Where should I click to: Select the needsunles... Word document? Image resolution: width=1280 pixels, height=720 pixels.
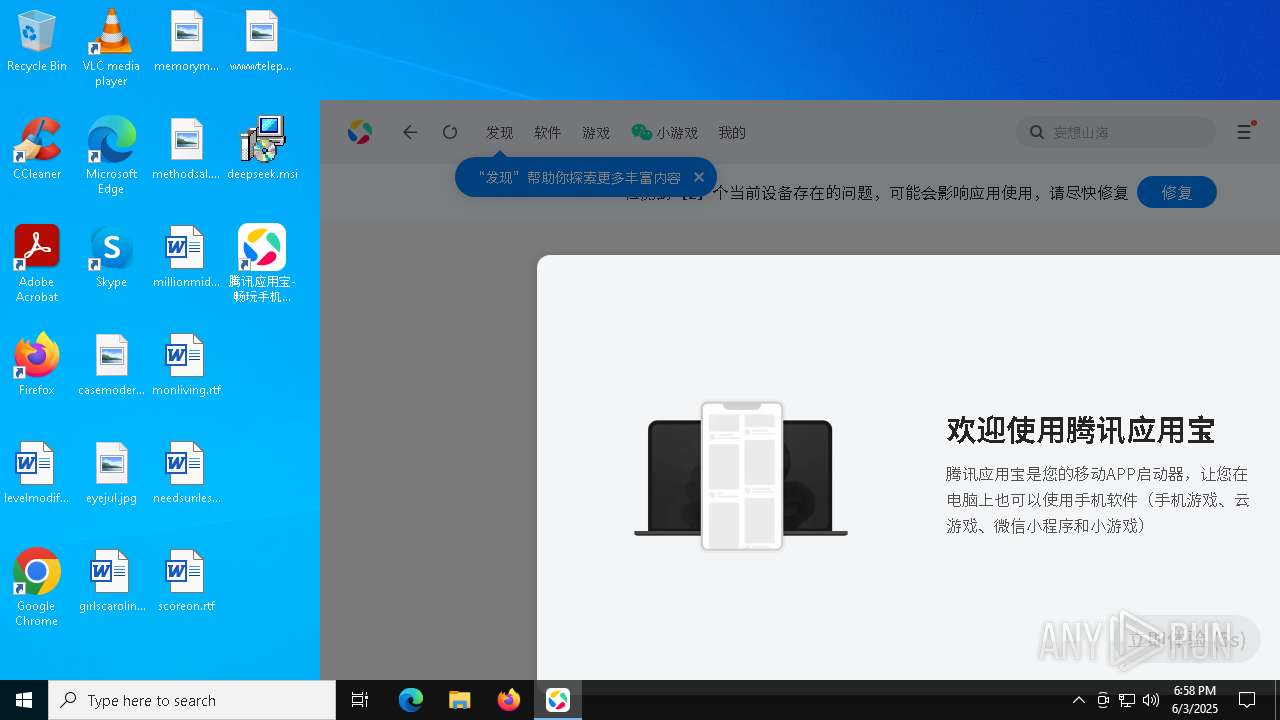point(186,472)
